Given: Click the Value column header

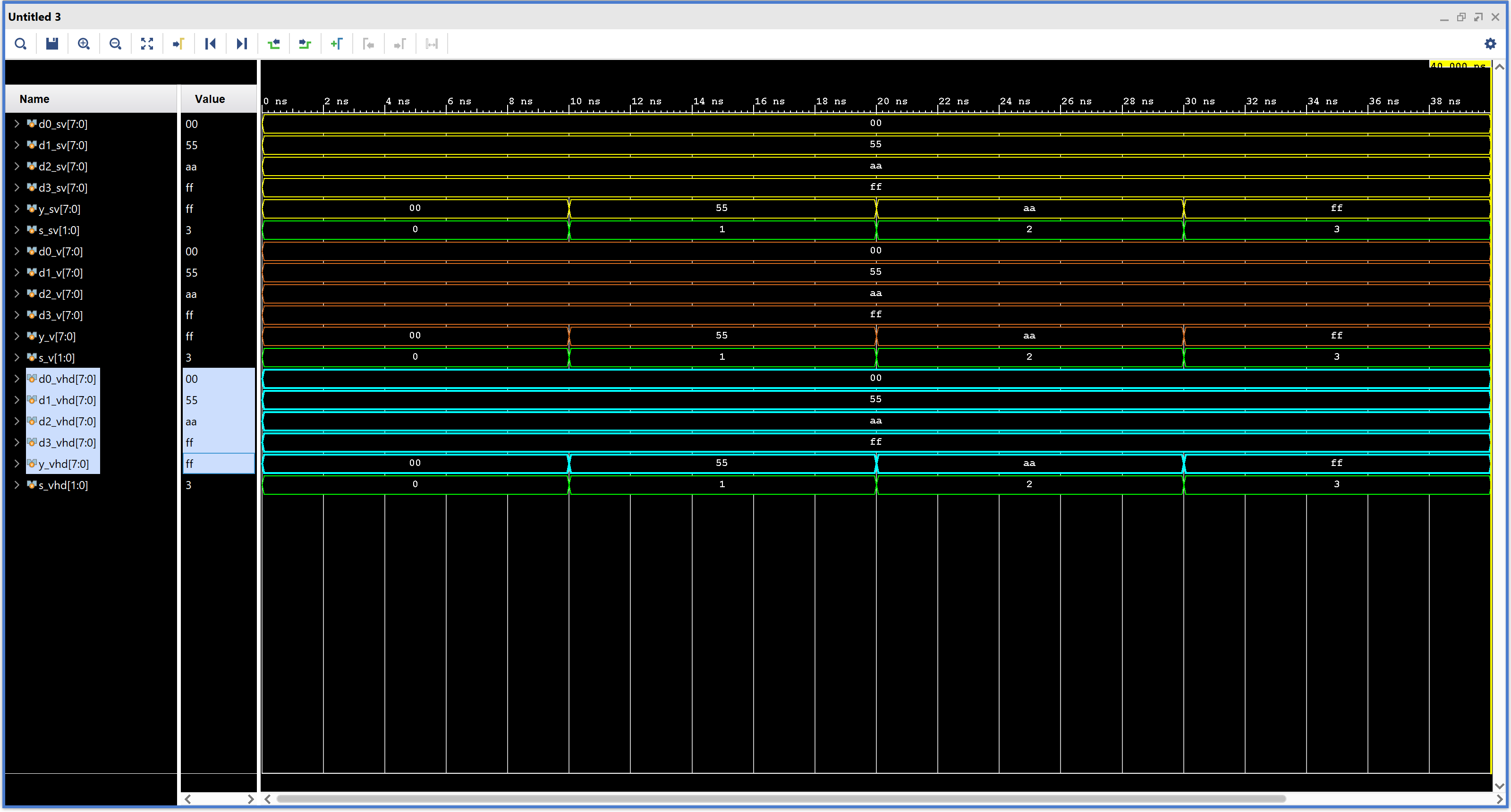Looking at the screenshot, I should pos(210,99).
